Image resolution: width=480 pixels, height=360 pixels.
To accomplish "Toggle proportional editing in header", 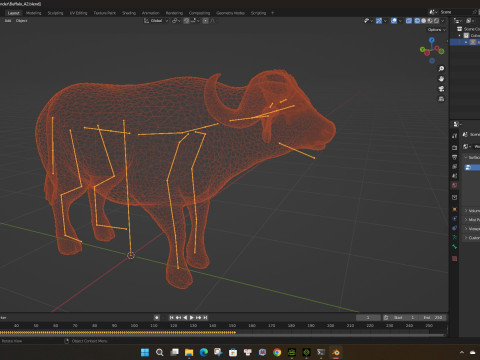I will 206,21.
